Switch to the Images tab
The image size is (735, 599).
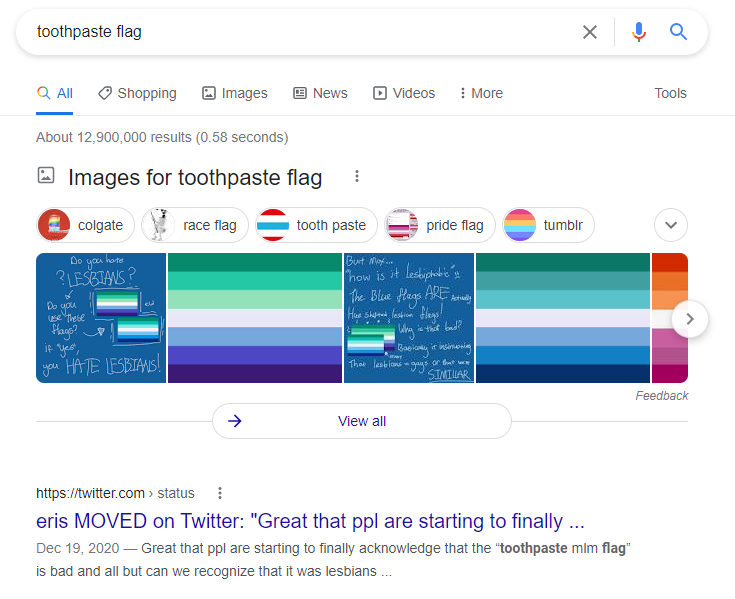(235, 93)
